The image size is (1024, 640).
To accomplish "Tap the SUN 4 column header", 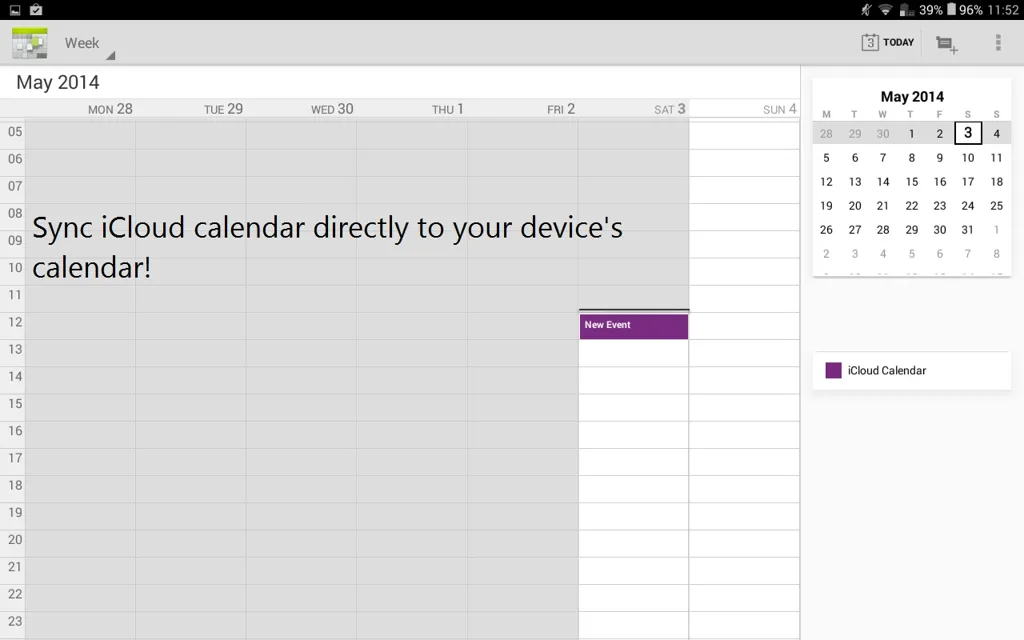I will pos(779,109).
